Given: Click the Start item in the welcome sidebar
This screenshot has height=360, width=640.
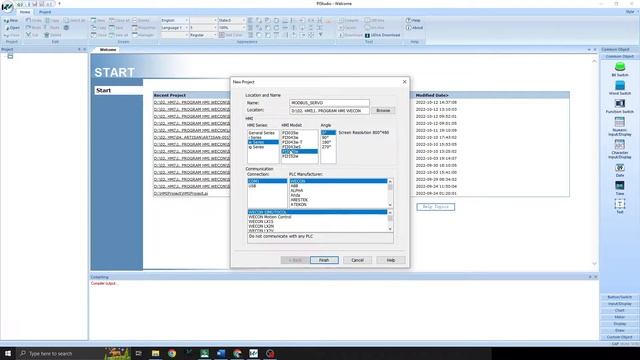Looking at the screenshot, I should pyautogui.click(x=118, y=90).
